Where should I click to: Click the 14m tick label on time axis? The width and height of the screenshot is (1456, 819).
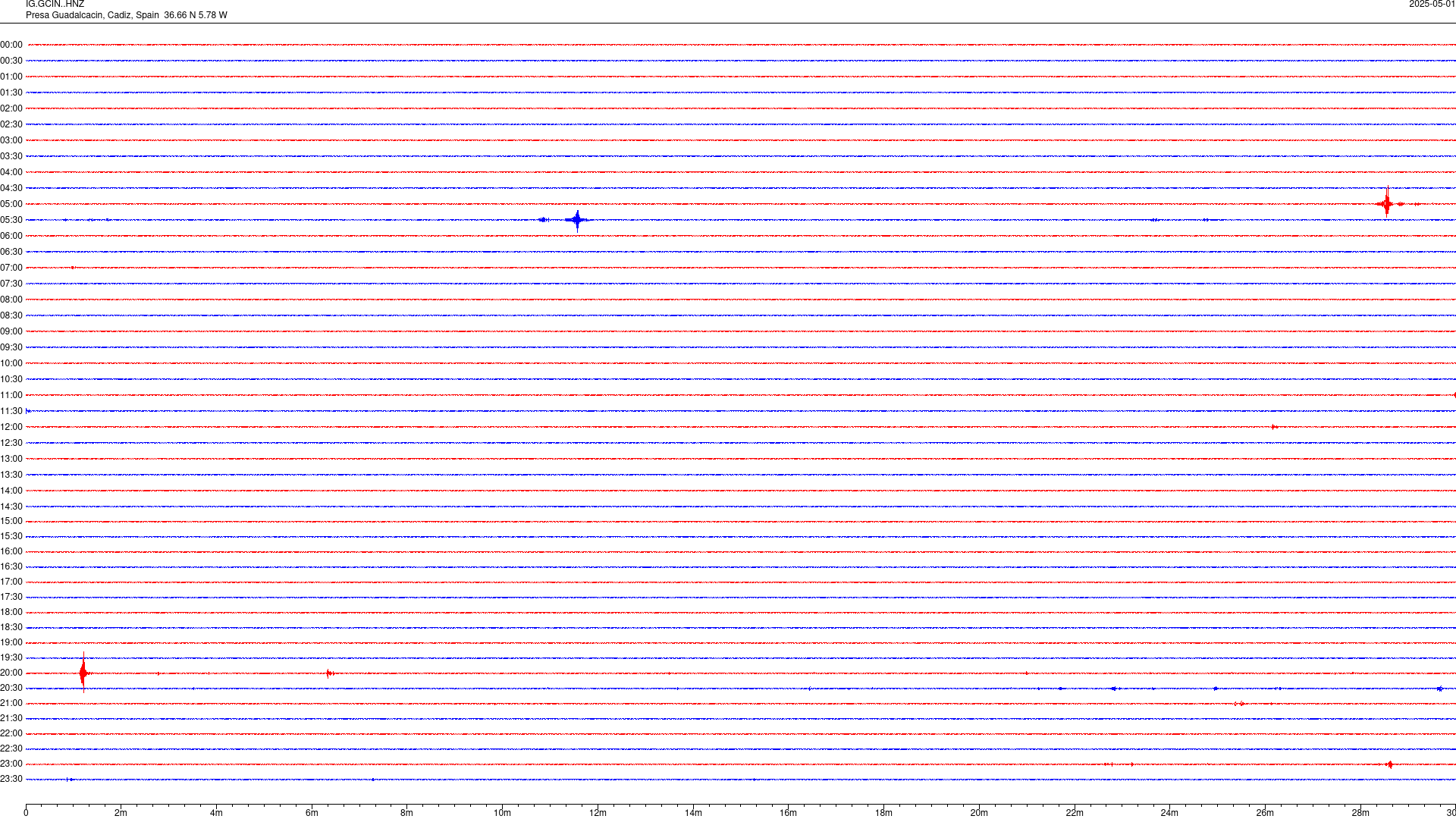693,813
